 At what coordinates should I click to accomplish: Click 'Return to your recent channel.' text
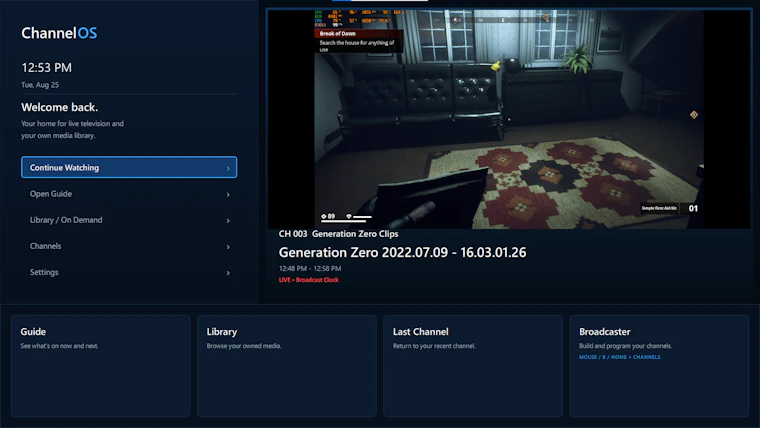click(434, 346)
